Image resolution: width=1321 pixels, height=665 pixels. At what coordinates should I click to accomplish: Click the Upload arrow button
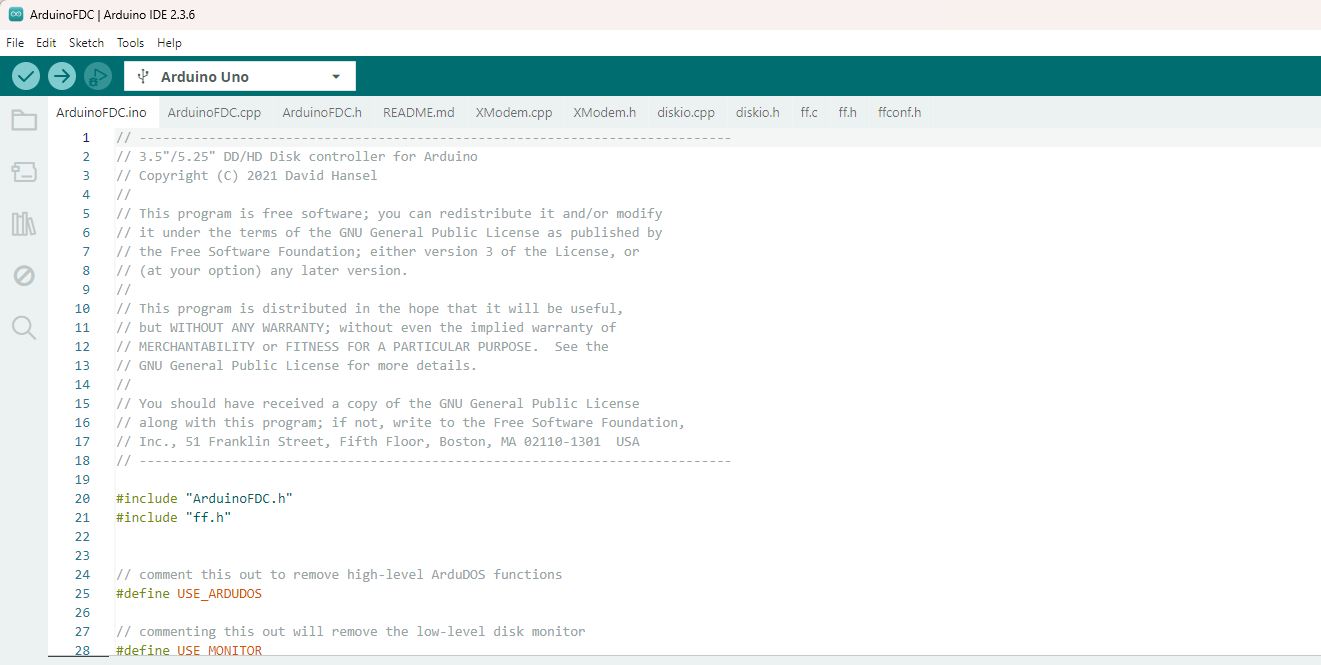pyautogui.click(x=62, y=76)
